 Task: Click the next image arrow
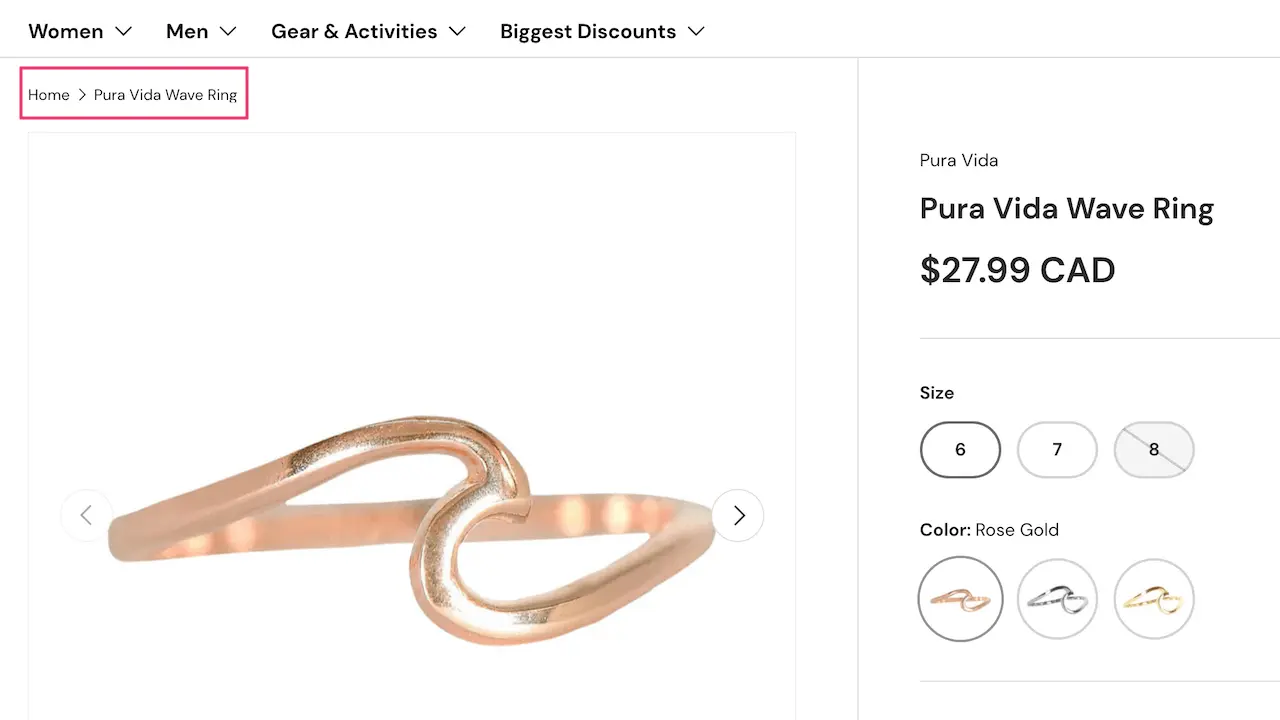click(x=738, y=515)
